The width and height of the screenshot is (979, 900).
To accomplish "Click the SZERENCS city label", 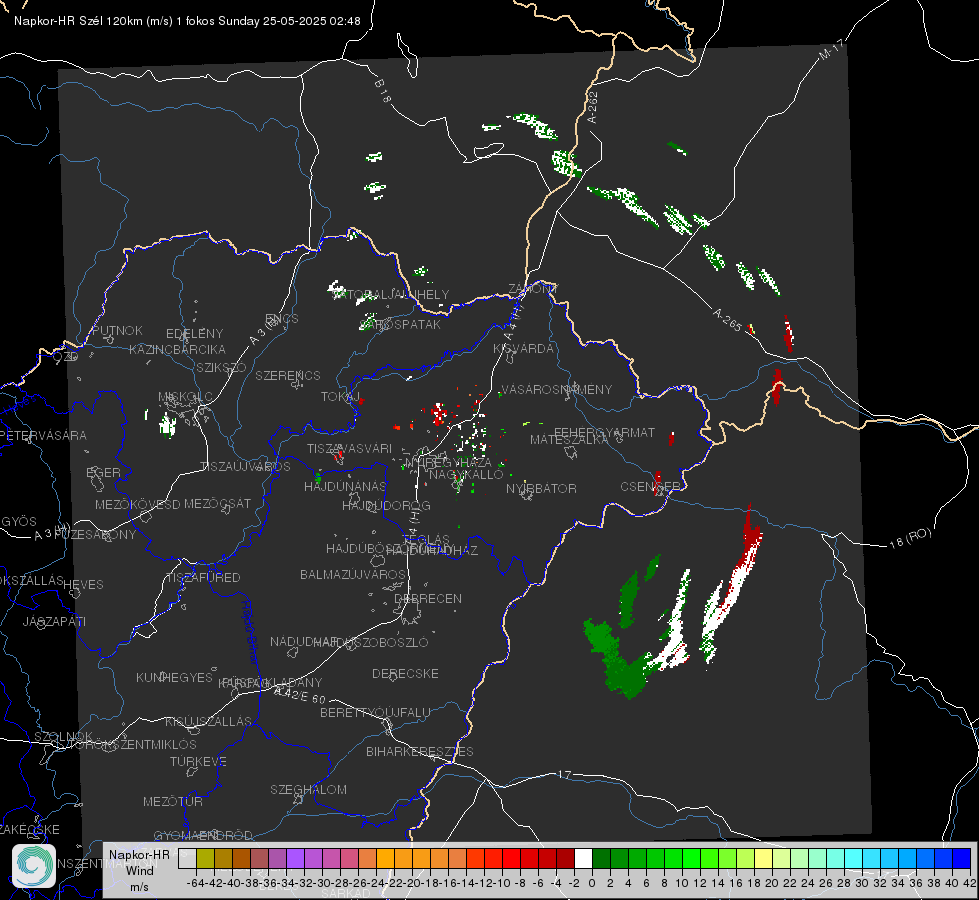I will pos(288,375).
